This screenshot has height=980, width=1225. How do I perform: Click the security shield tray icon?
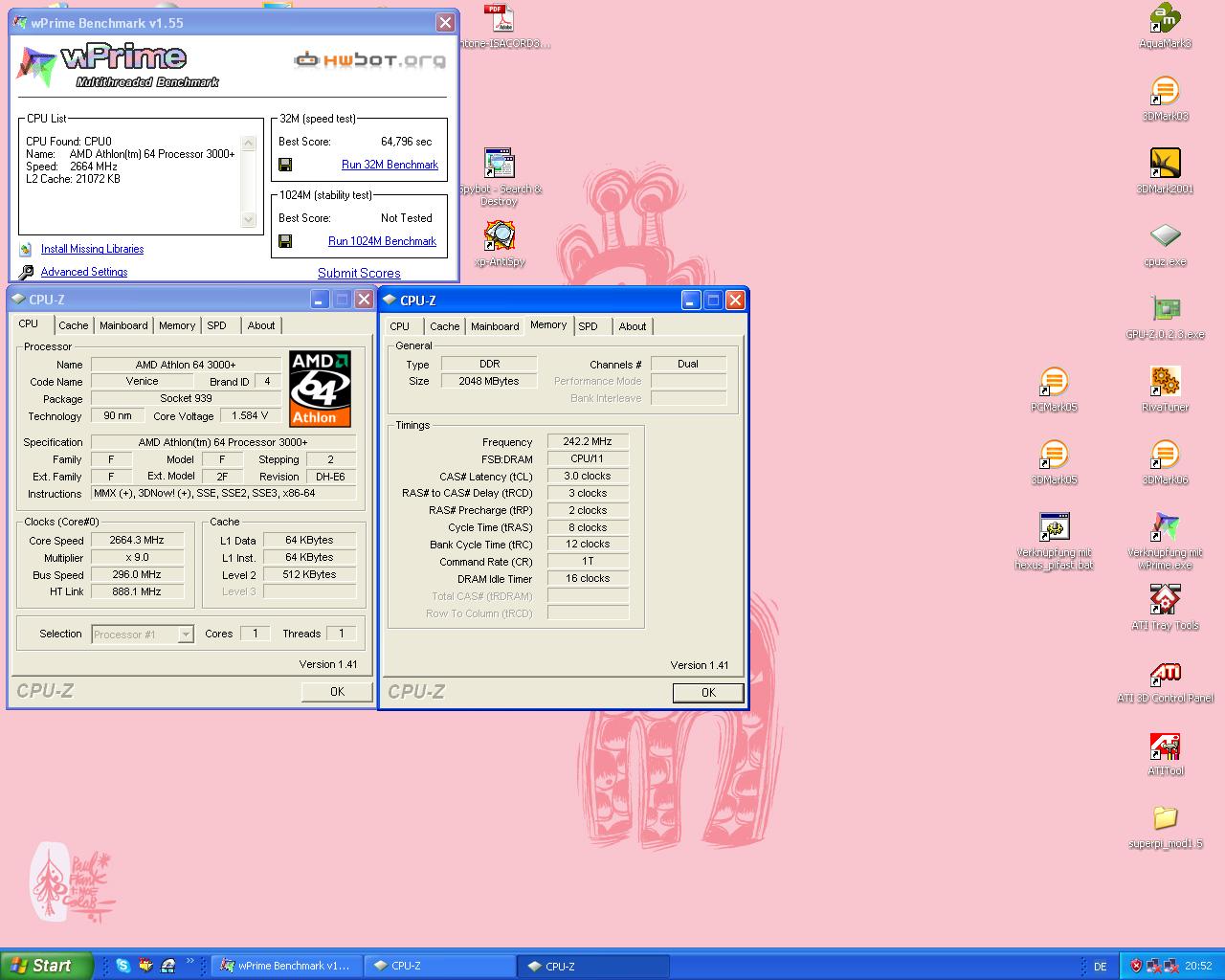tap(1135, 966)
